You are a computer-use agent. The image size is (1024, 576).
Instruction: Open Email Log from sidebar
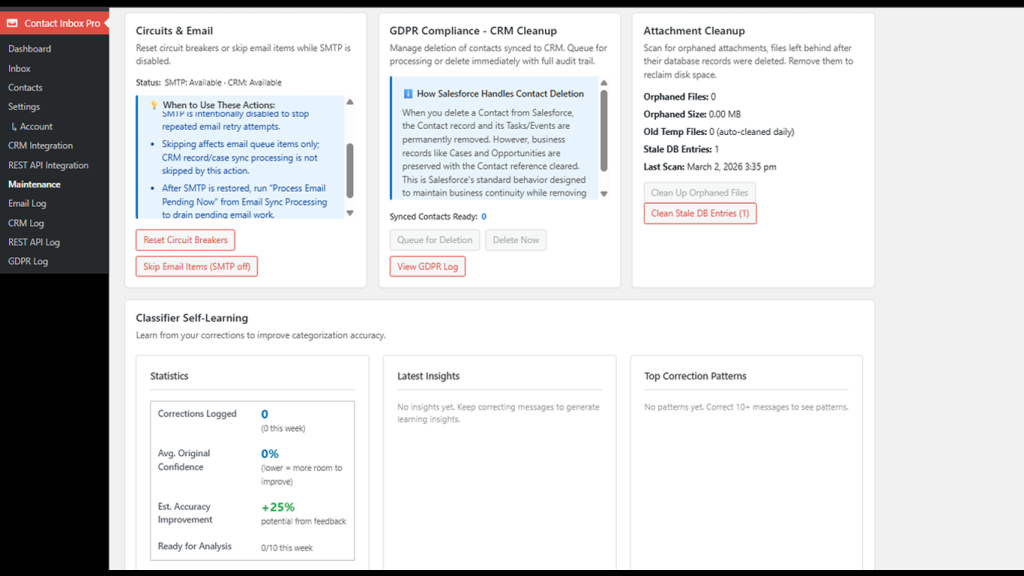tap(27, 204)
